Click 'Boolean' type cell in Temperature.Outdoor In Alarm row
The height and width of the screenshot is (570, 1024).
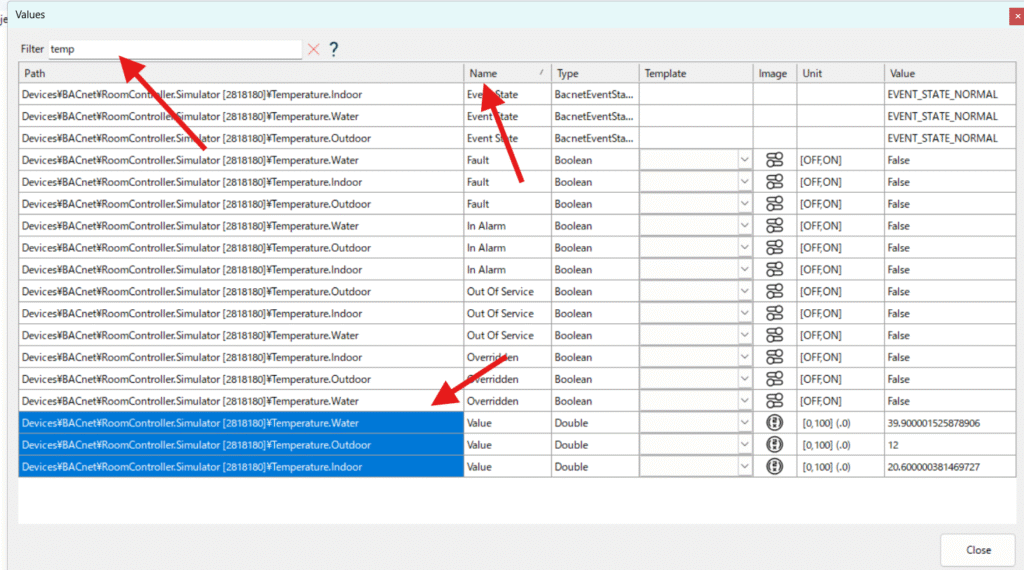pos(595,247)
